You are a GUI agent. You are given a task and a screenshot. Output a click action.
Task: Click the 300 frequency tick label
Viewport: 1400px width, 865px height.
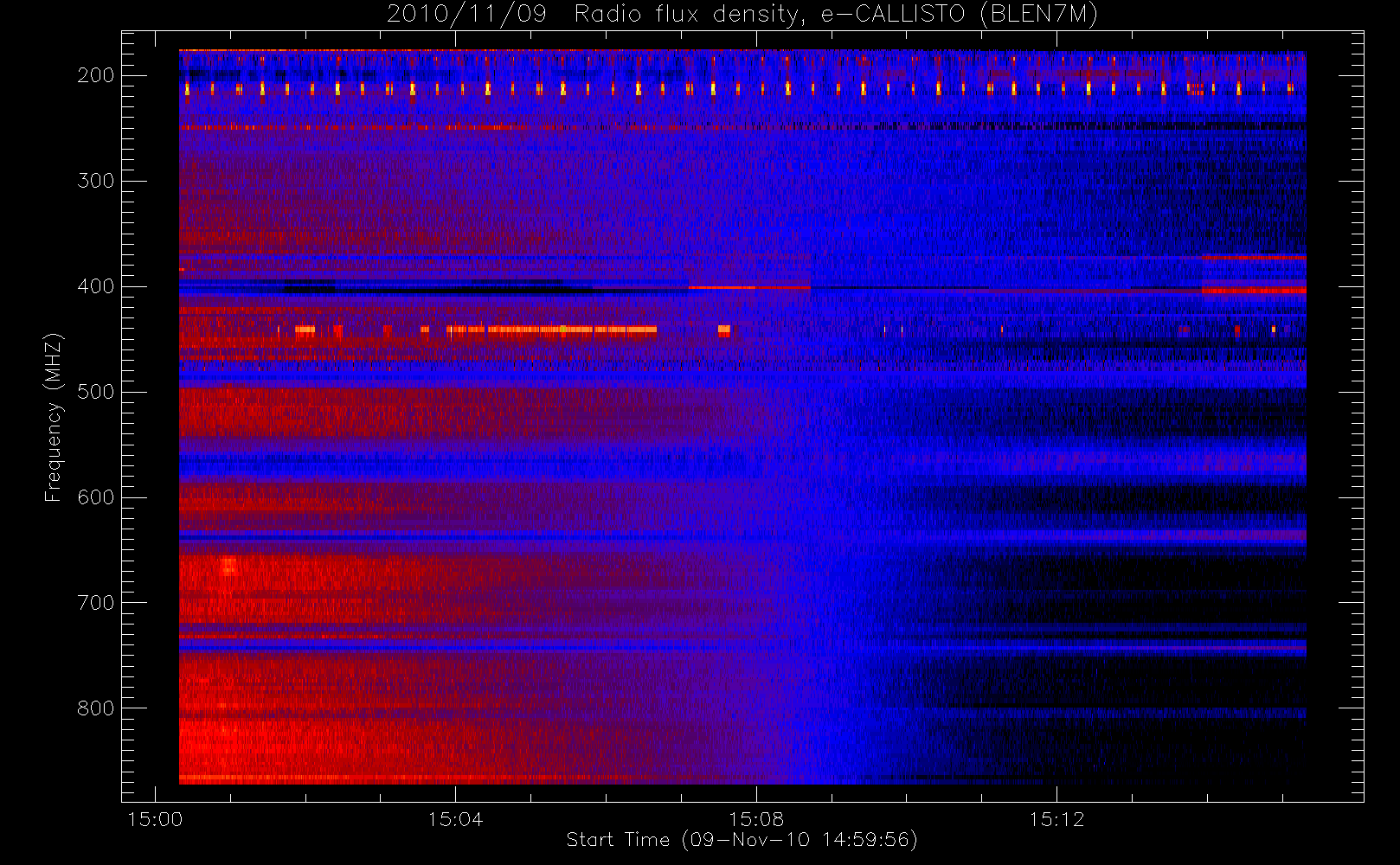pyautogui.click(x=96, y=181)
